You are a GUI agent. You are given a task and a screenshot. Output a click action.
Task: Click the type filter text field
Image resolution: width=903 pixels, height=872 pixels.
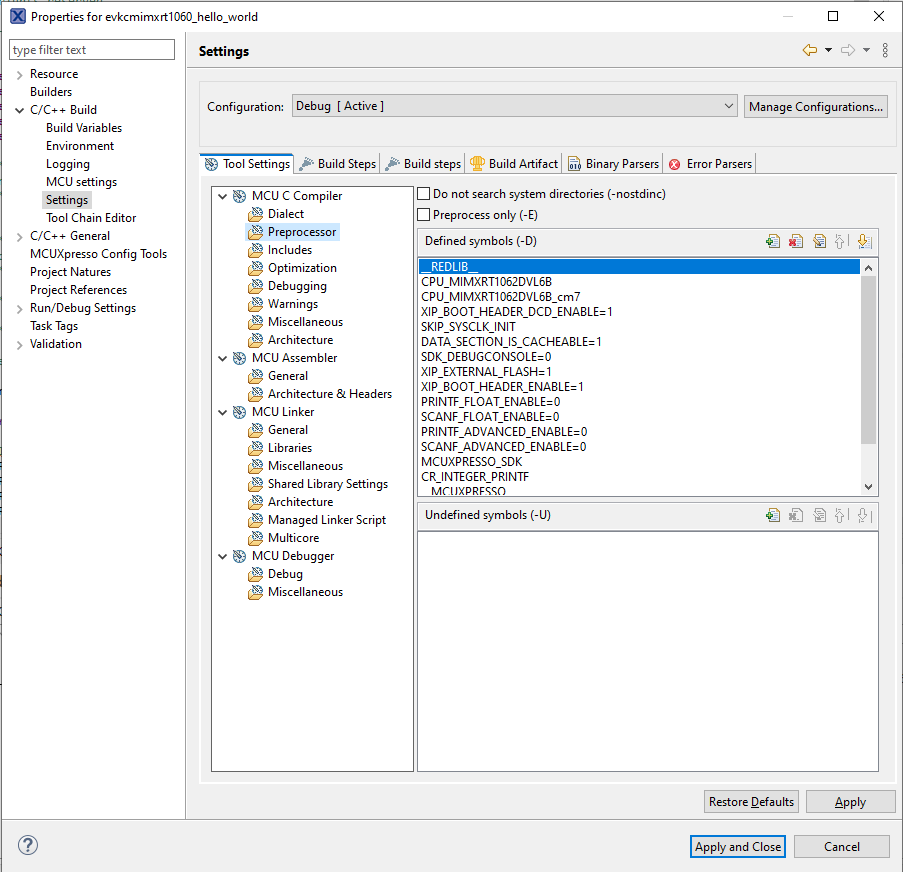coord(92,50)
